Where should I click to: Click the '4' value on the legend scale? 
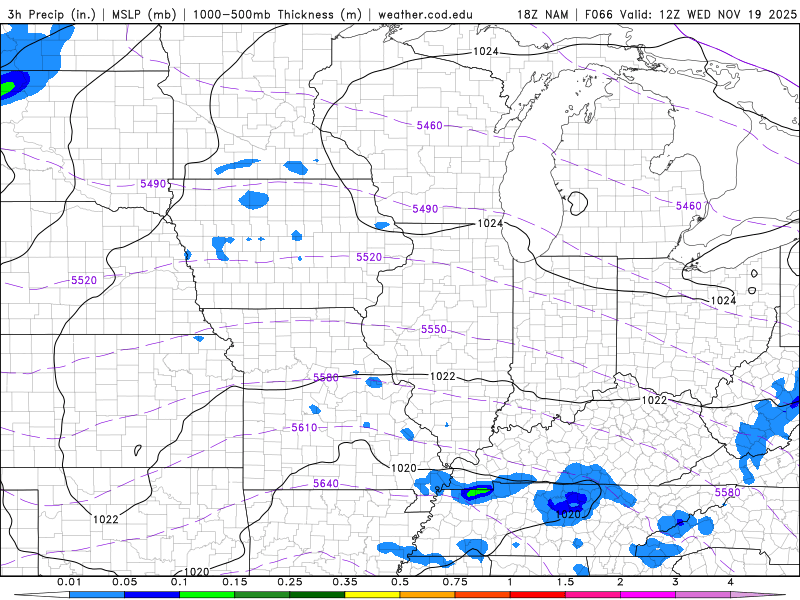click(731, 582)
